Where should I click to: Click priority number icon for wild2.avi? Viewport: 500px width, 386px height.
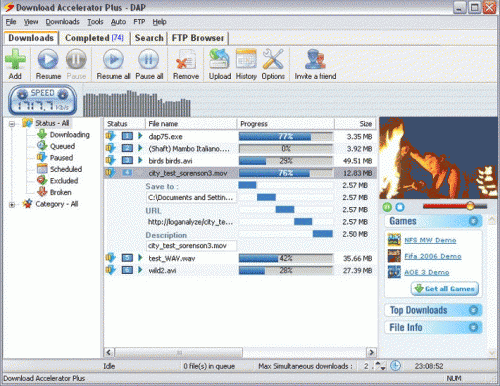127,270
